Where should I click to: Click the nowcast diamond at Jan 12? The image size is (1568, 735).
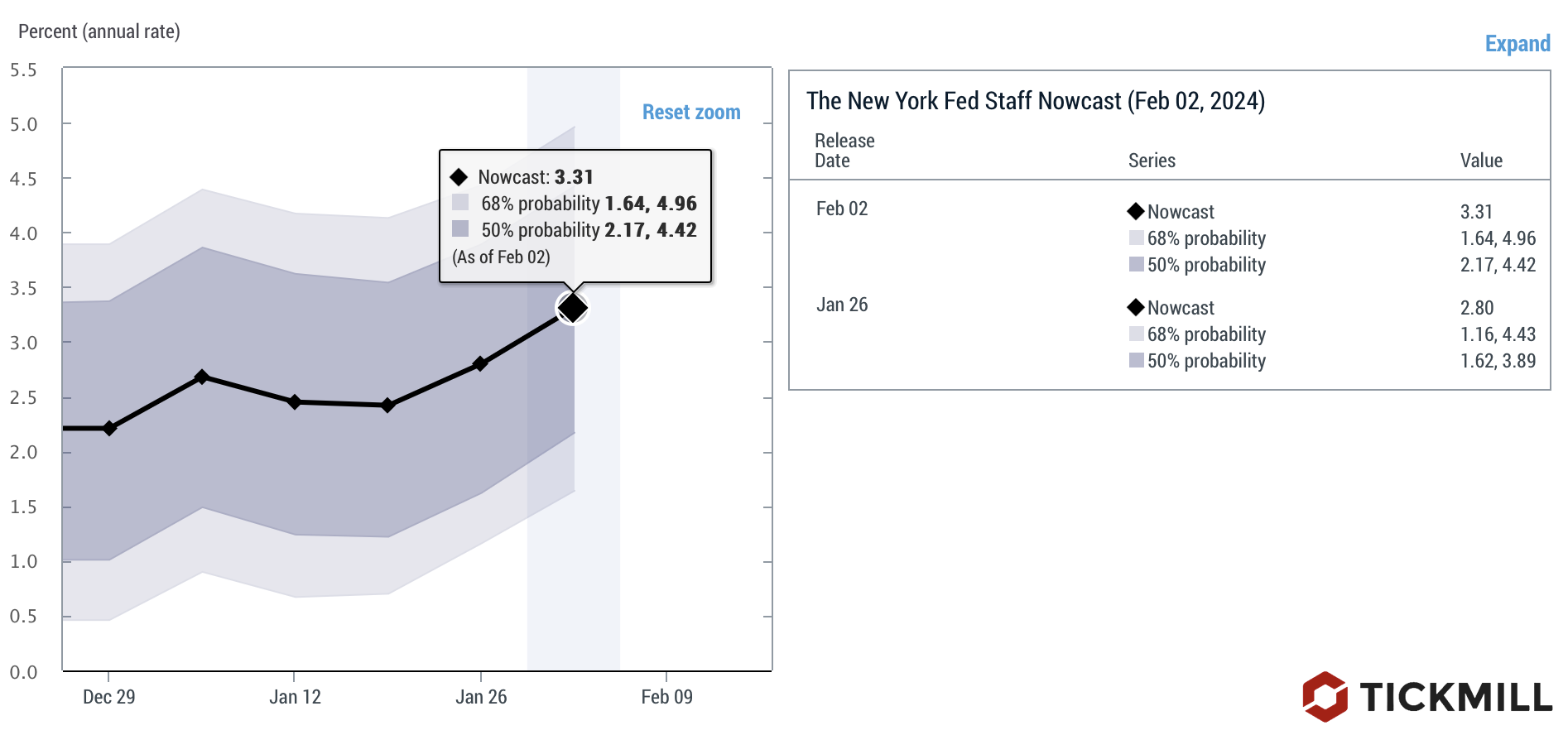point(294,401)
